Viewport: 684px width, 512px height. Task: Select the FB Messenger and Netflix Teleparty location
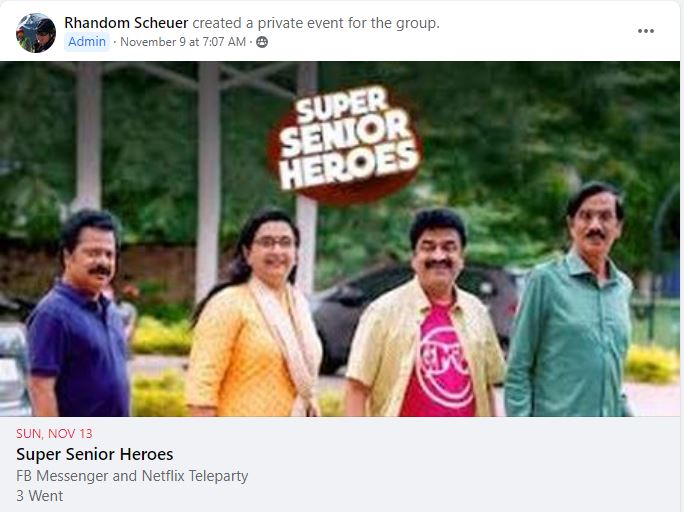point(132,476)
